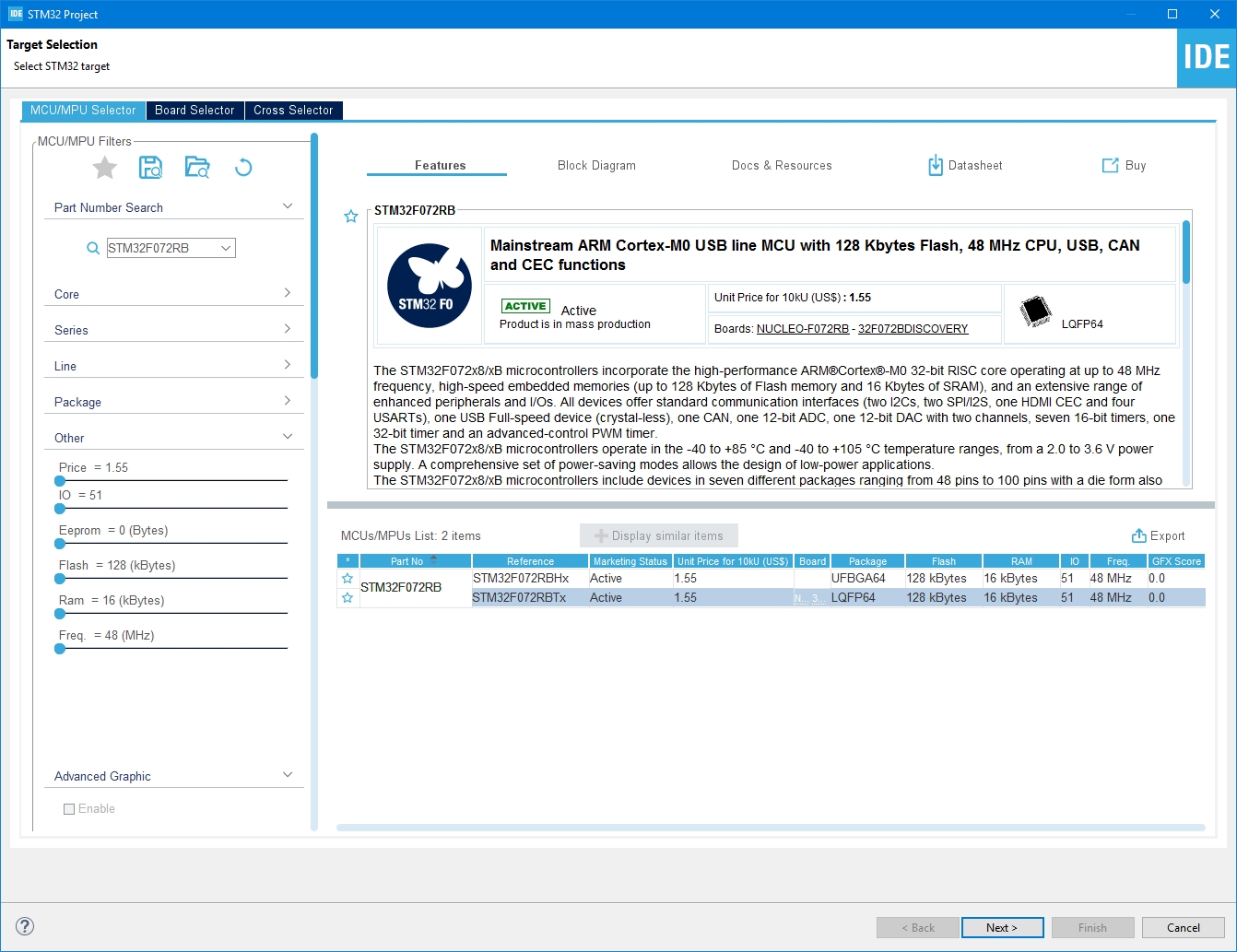Enable the Advanced Graphic checkbox
This screenshot has height=952, width=1237.
pyautogui.click(x=69, y=809)
